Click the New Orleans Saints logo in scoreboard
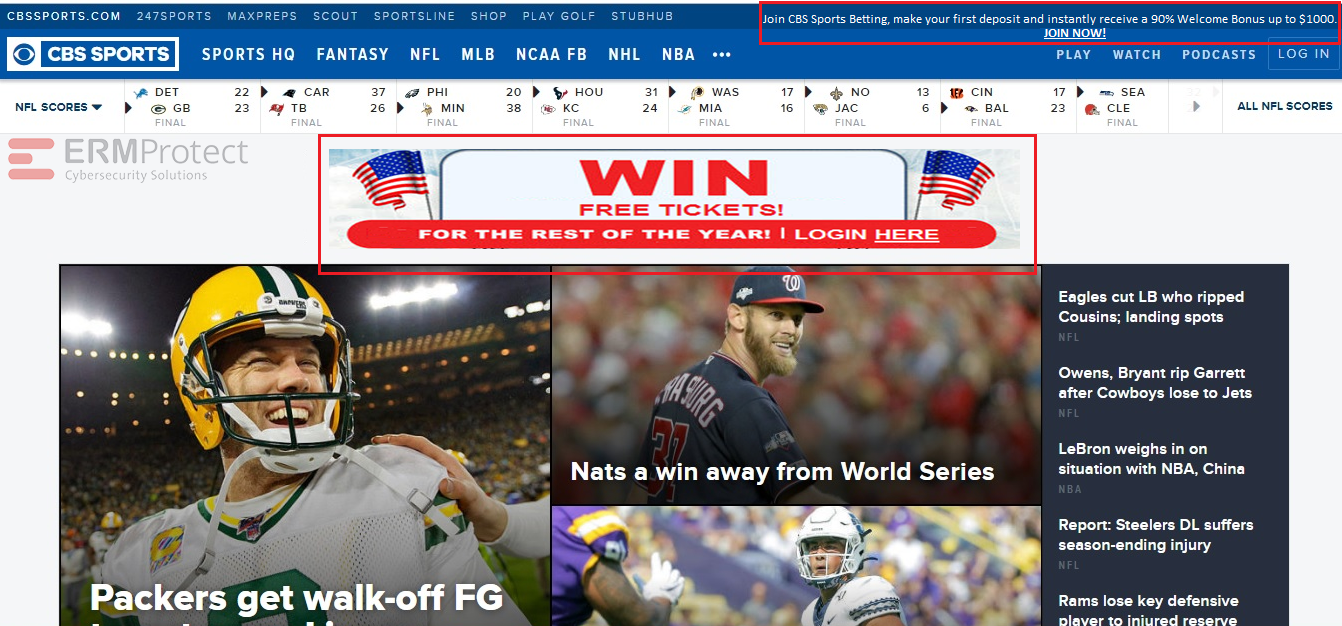 (x=837, y=92)
